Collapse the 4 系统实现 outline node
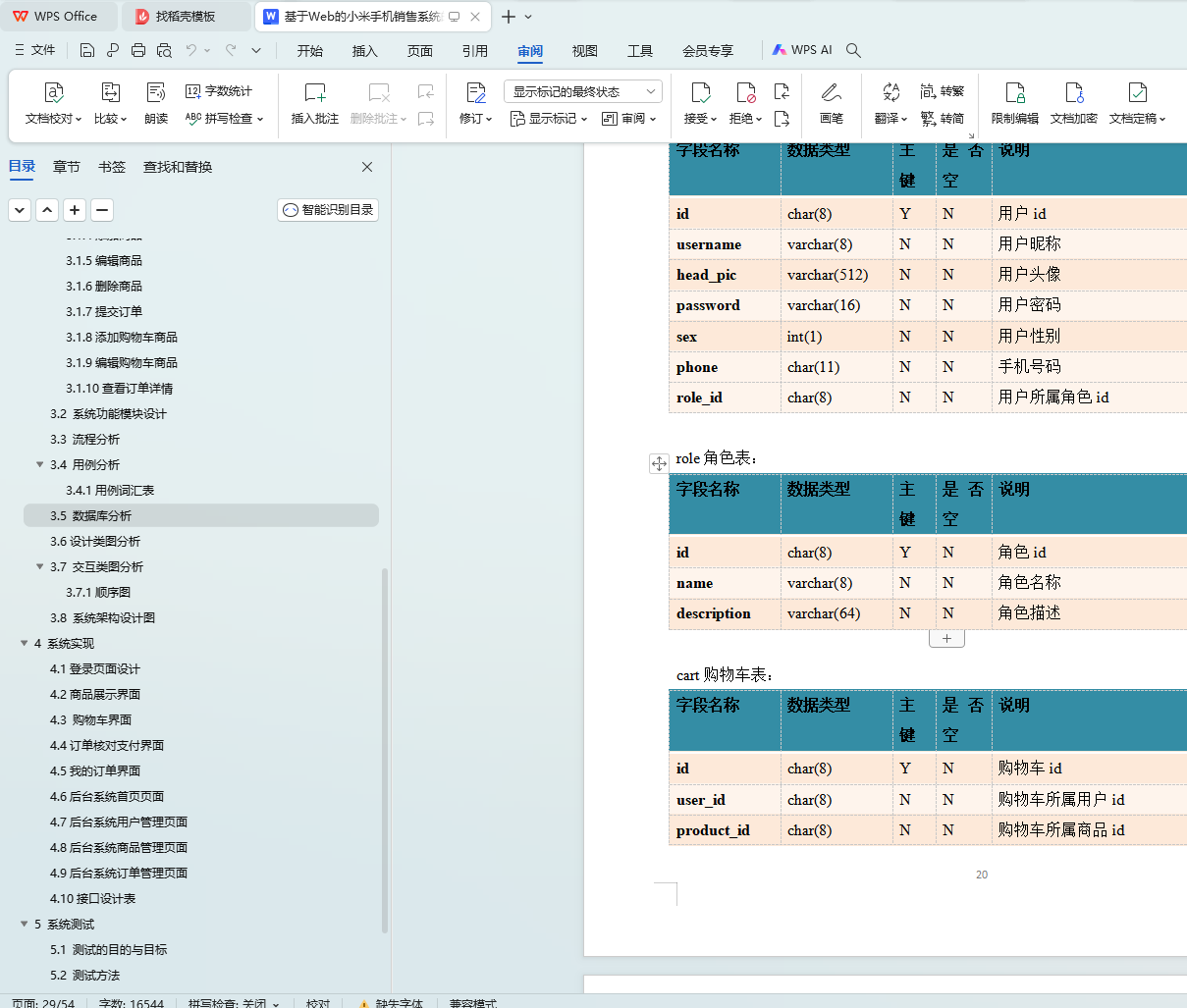This screenshot has height=1008, width=1187. tap(25, 644)
